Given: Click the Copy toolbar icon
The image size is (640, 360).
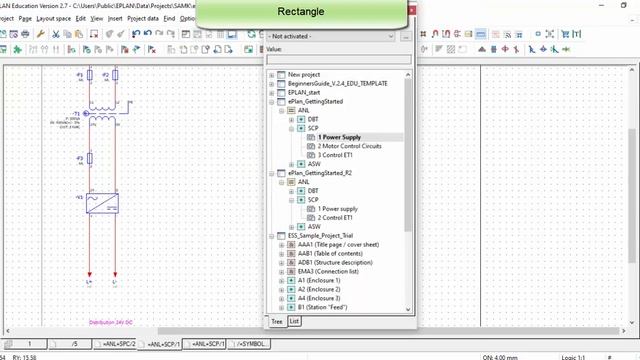Looking at the screenshot, I should [x=67, y=34].
